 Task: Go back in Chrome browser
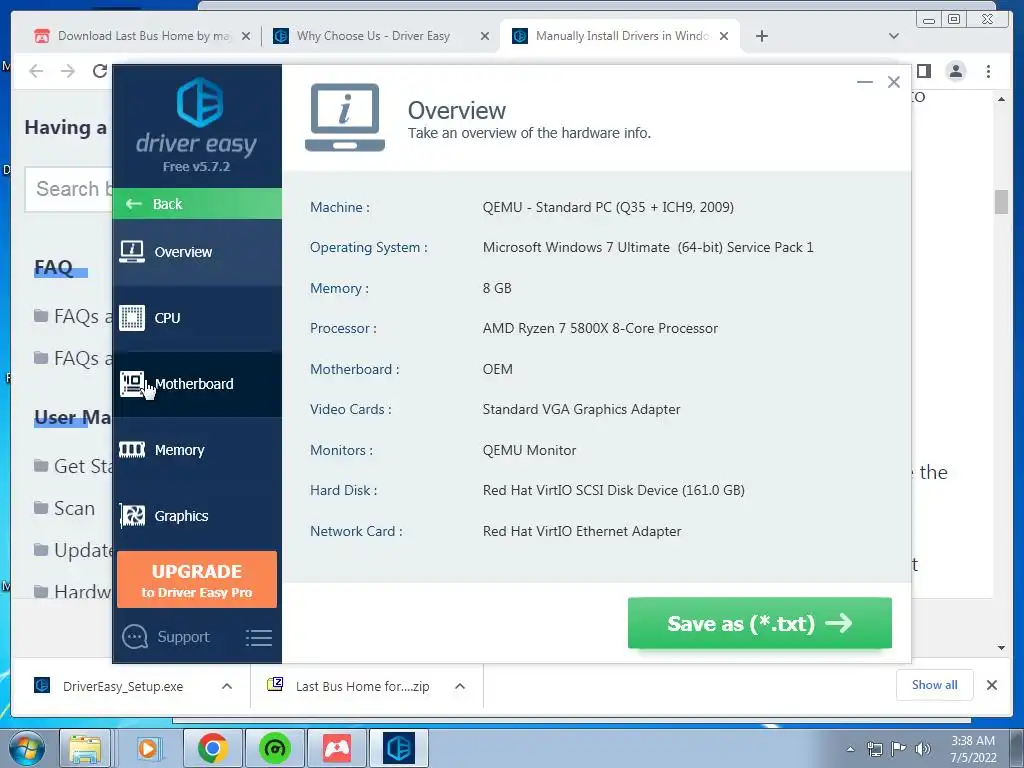(x=37, y=71)
